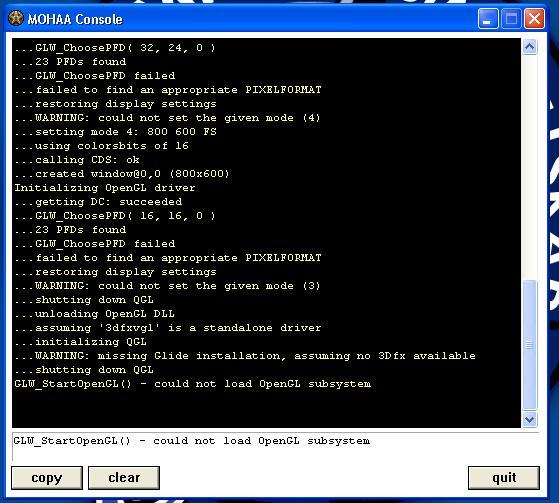Quit the MOHAA console

click(x=504, y=478)
